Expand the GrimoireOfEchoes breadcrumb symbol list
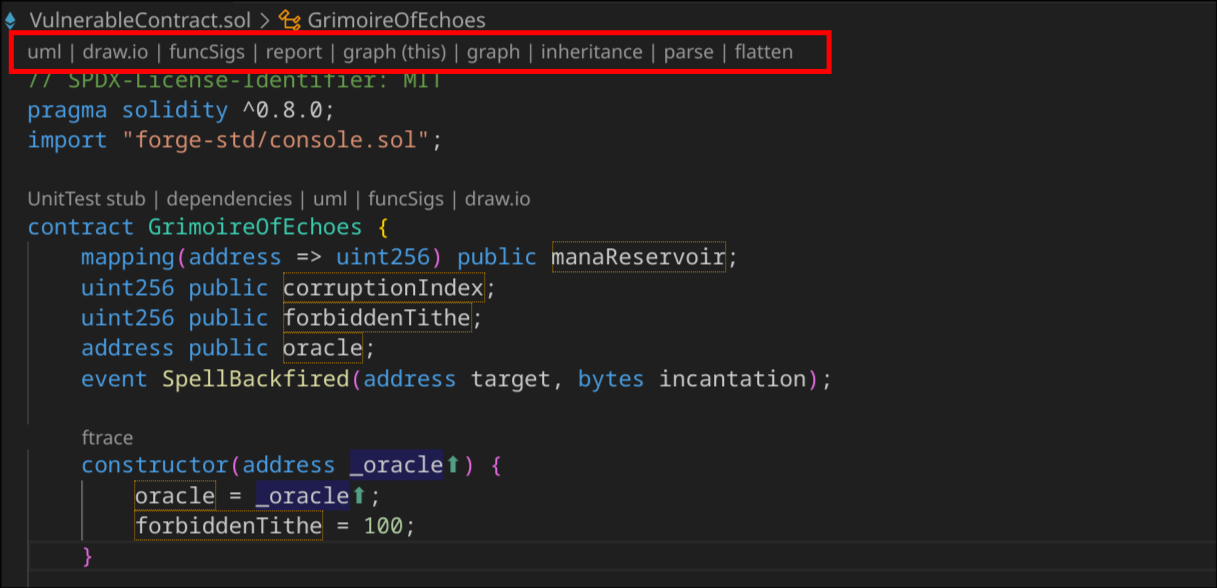1217x588 pixels. coord(396,20)
